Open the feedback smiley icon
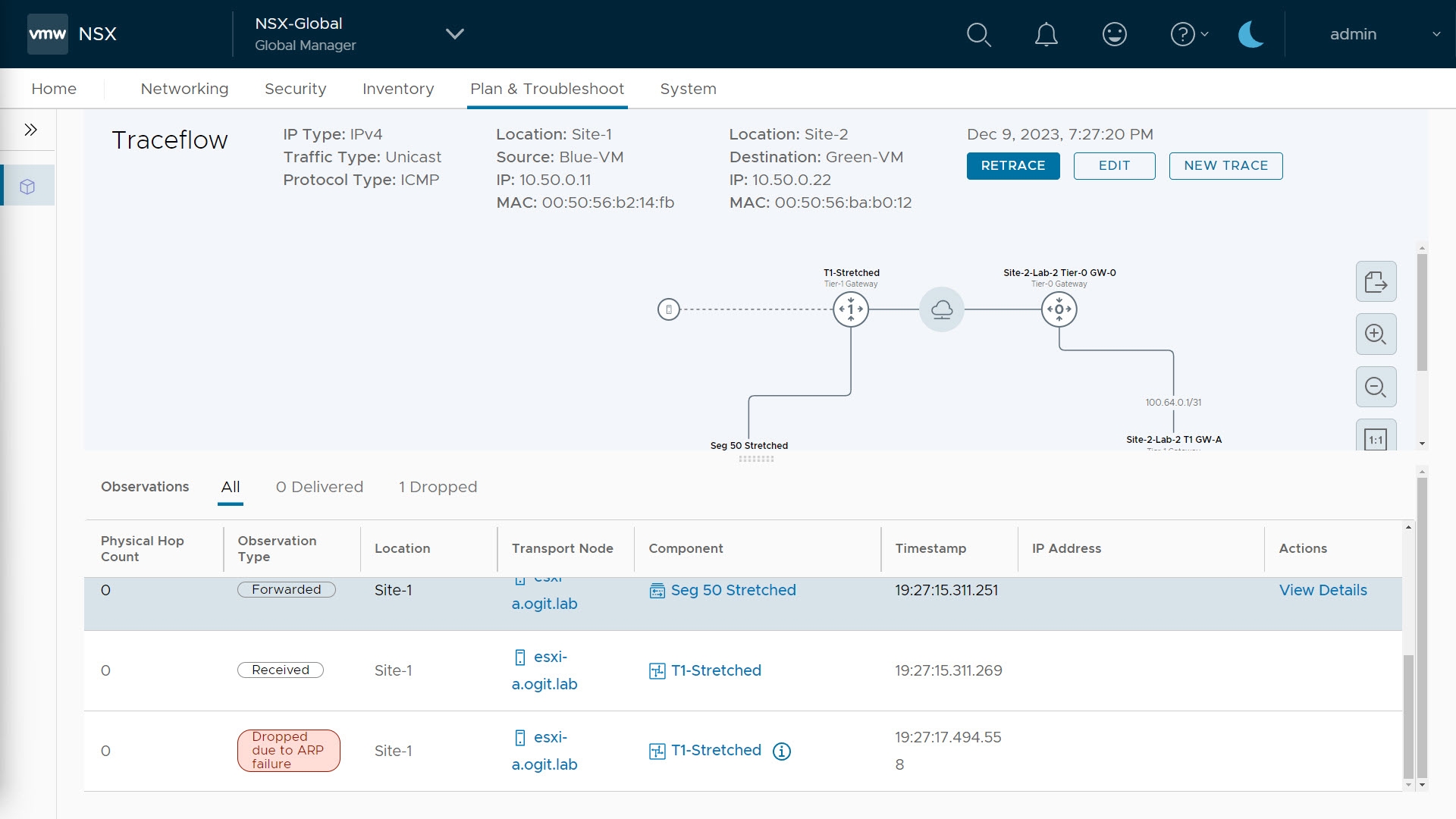Screen dimensions: 1456x819 (1114, 34)
